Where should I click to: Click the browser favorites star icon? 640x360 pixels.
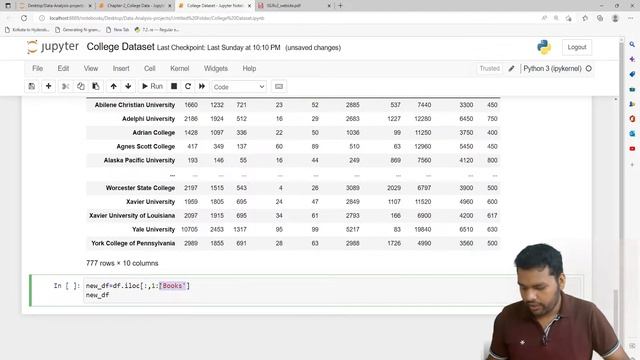(x=585, y=18)
